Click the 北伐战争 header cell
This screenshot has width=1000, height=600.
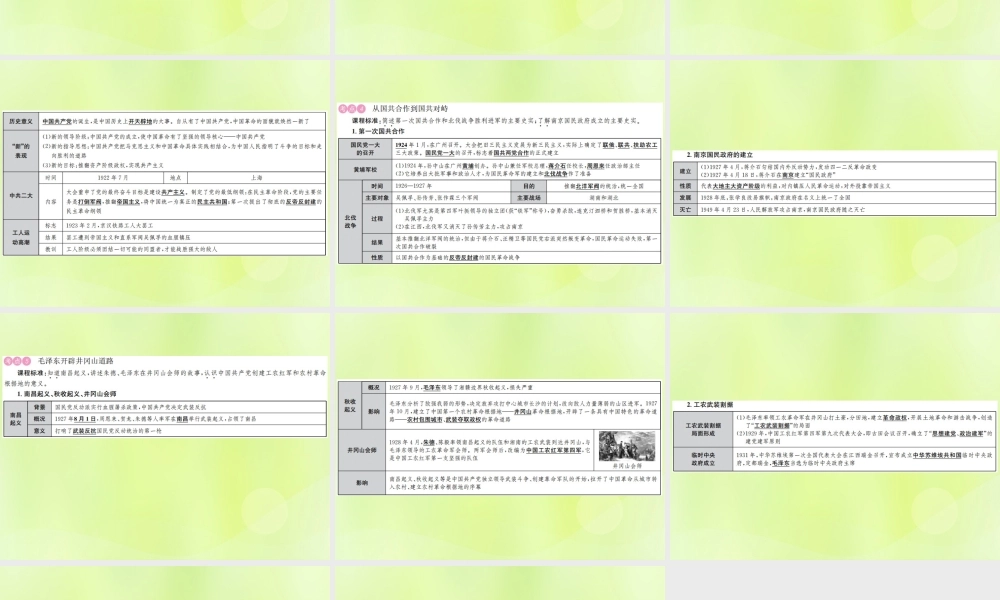click(x=350, y=222)
